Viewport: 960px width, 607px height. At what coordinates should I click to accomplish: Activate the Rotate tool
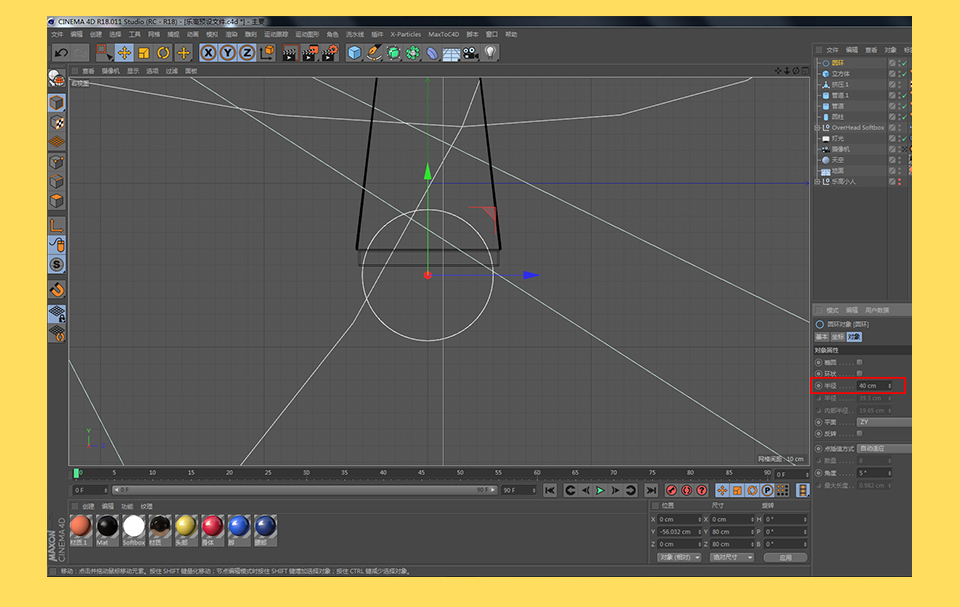[163, 53]
